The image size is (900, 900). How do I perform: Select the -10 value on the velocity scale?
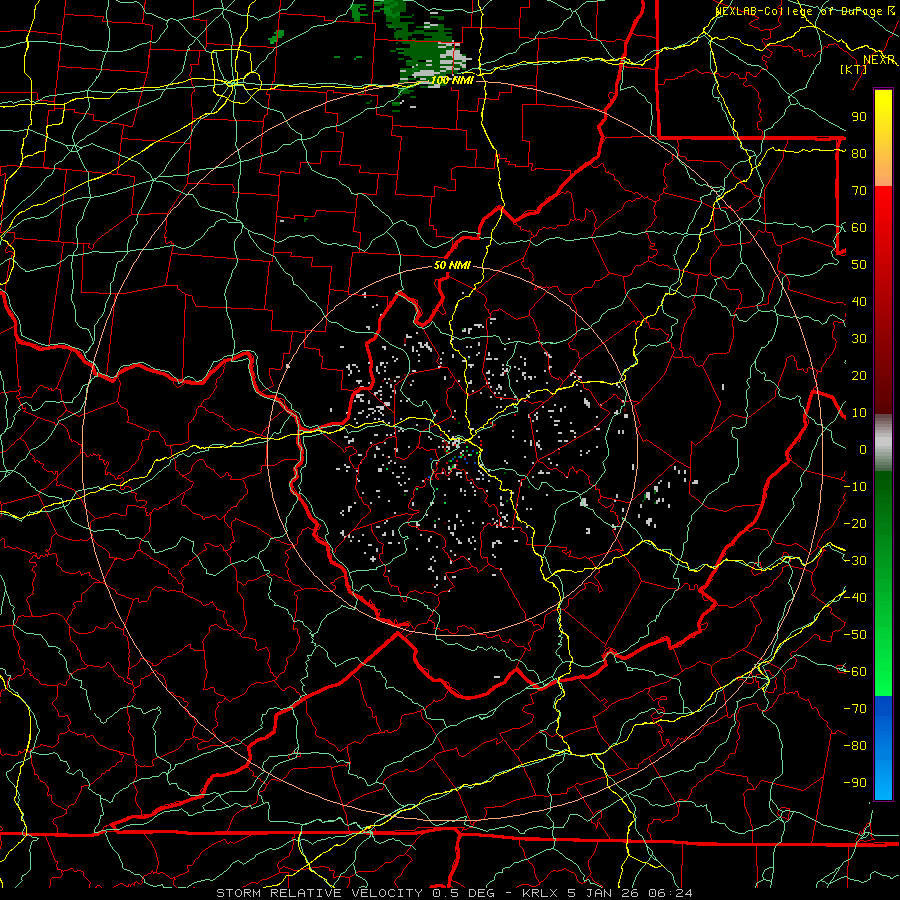855,487
